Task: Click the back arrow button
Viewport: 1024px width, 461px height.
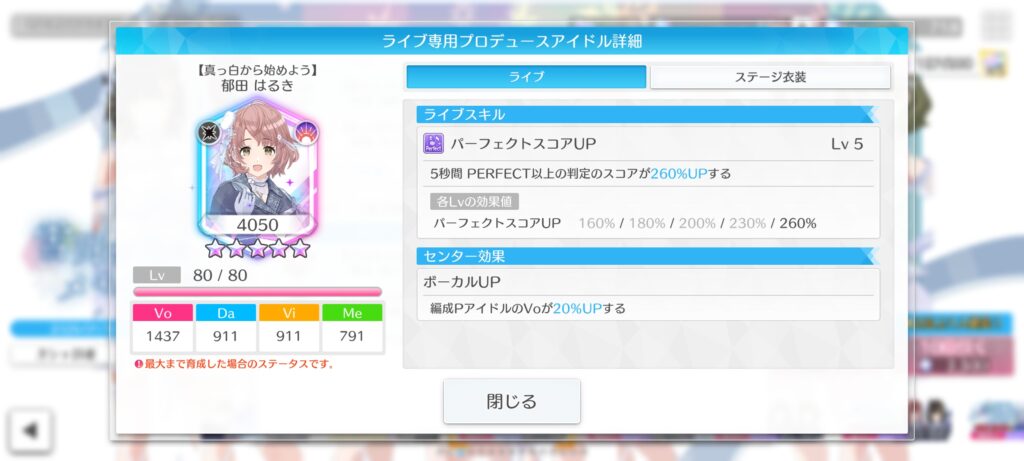Action: click(29, 430)
